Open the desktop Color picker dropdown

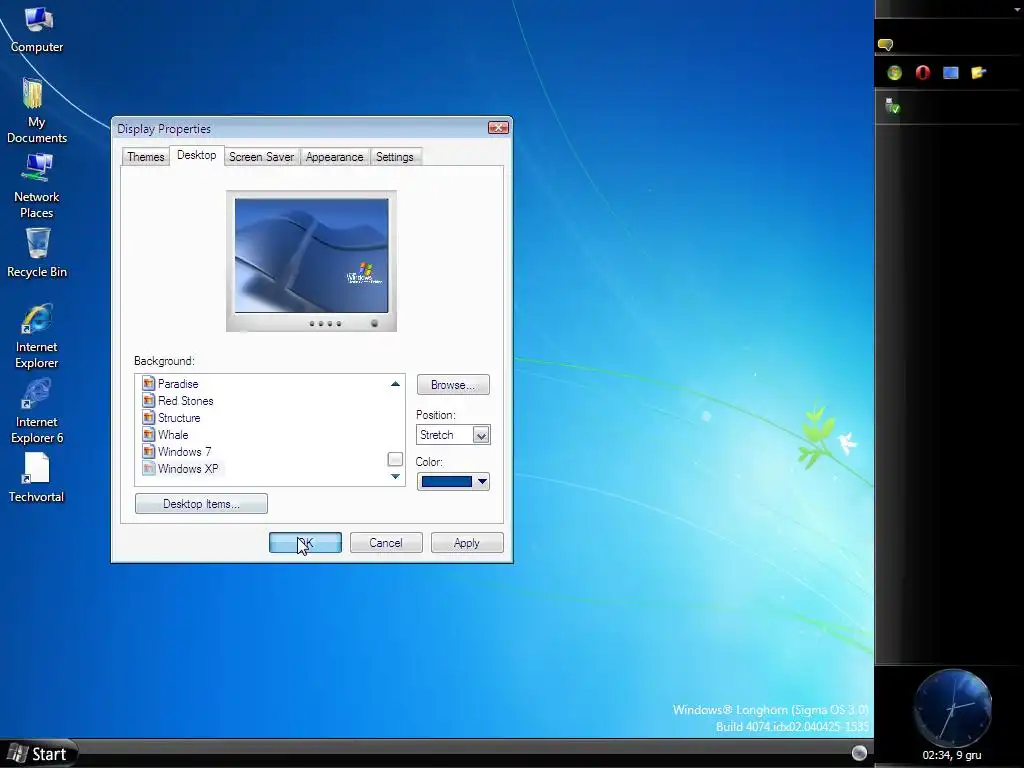tap(482, 481)
